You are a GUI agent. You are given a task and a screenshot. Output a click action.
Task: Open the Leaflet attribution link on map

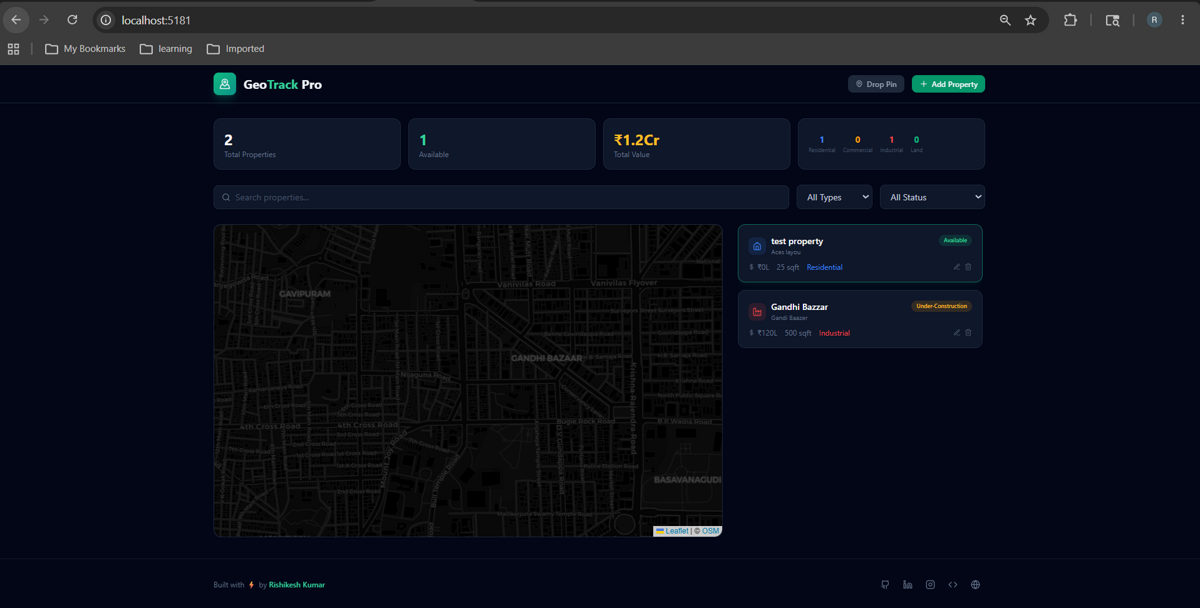point(671,531)
